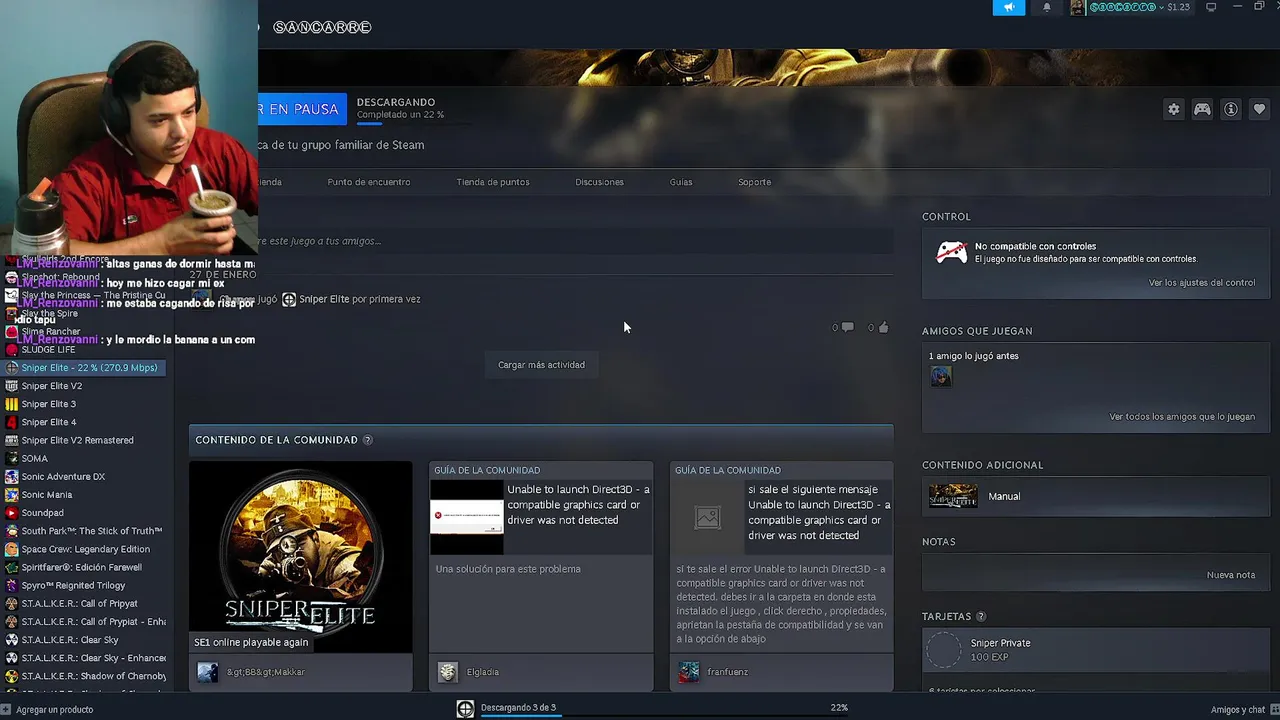Show game information icon

[x=1231, y=110]
